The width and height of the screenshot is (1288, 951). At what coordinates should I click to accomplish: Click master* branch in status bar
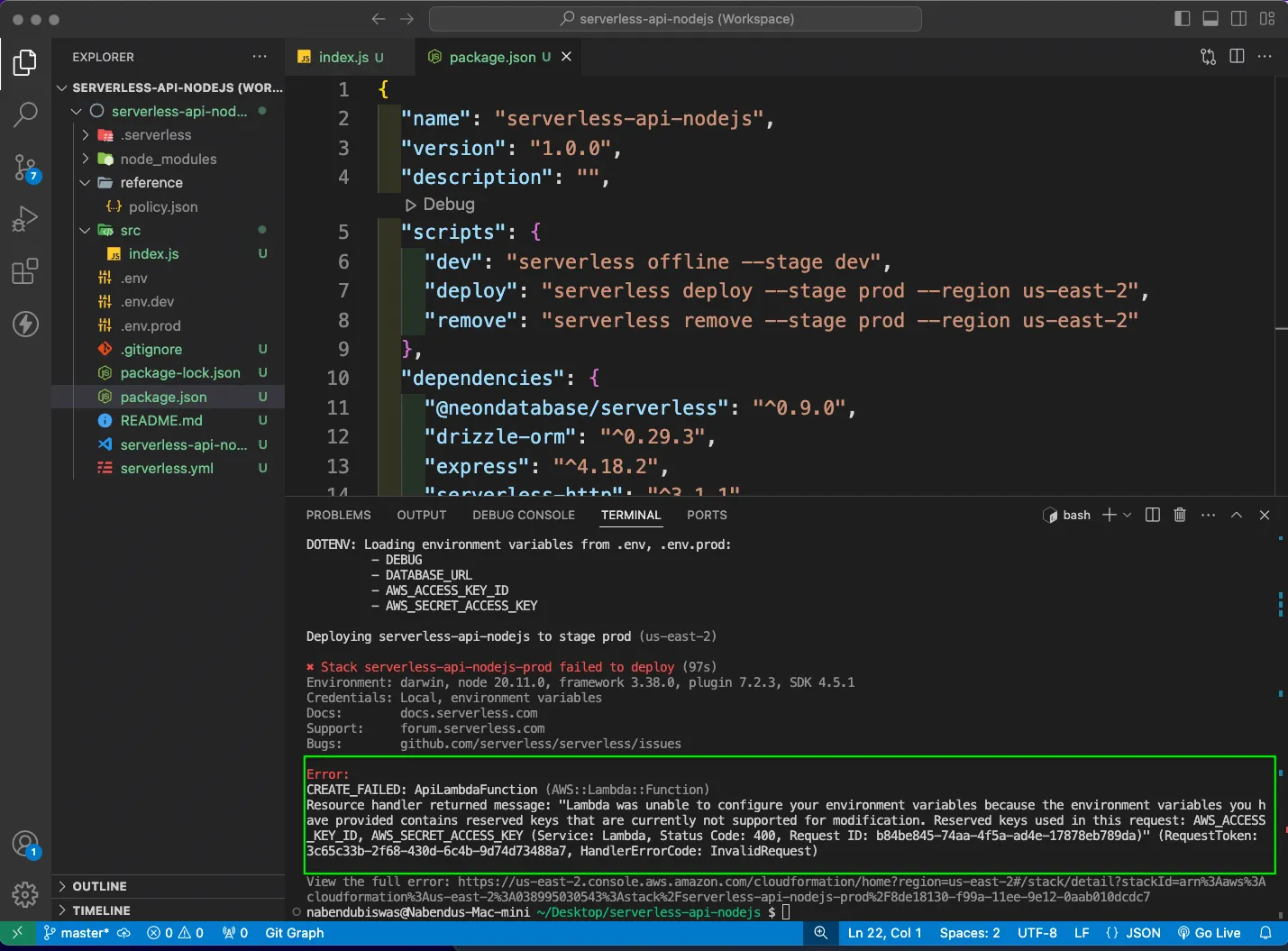[77, 933]
